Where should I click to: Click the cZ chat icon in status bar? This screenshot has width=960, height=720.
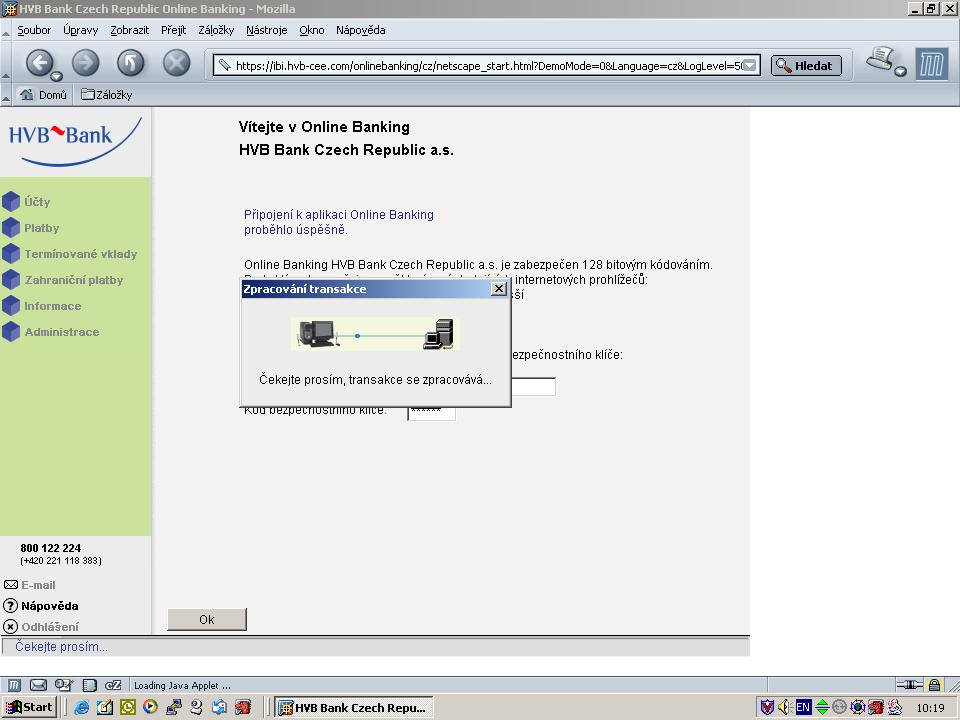click(113, 685)
